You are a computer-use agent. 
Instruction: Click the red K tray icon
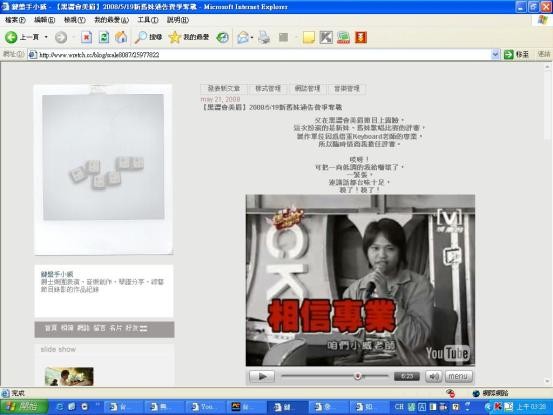click(x=498, y=407)
